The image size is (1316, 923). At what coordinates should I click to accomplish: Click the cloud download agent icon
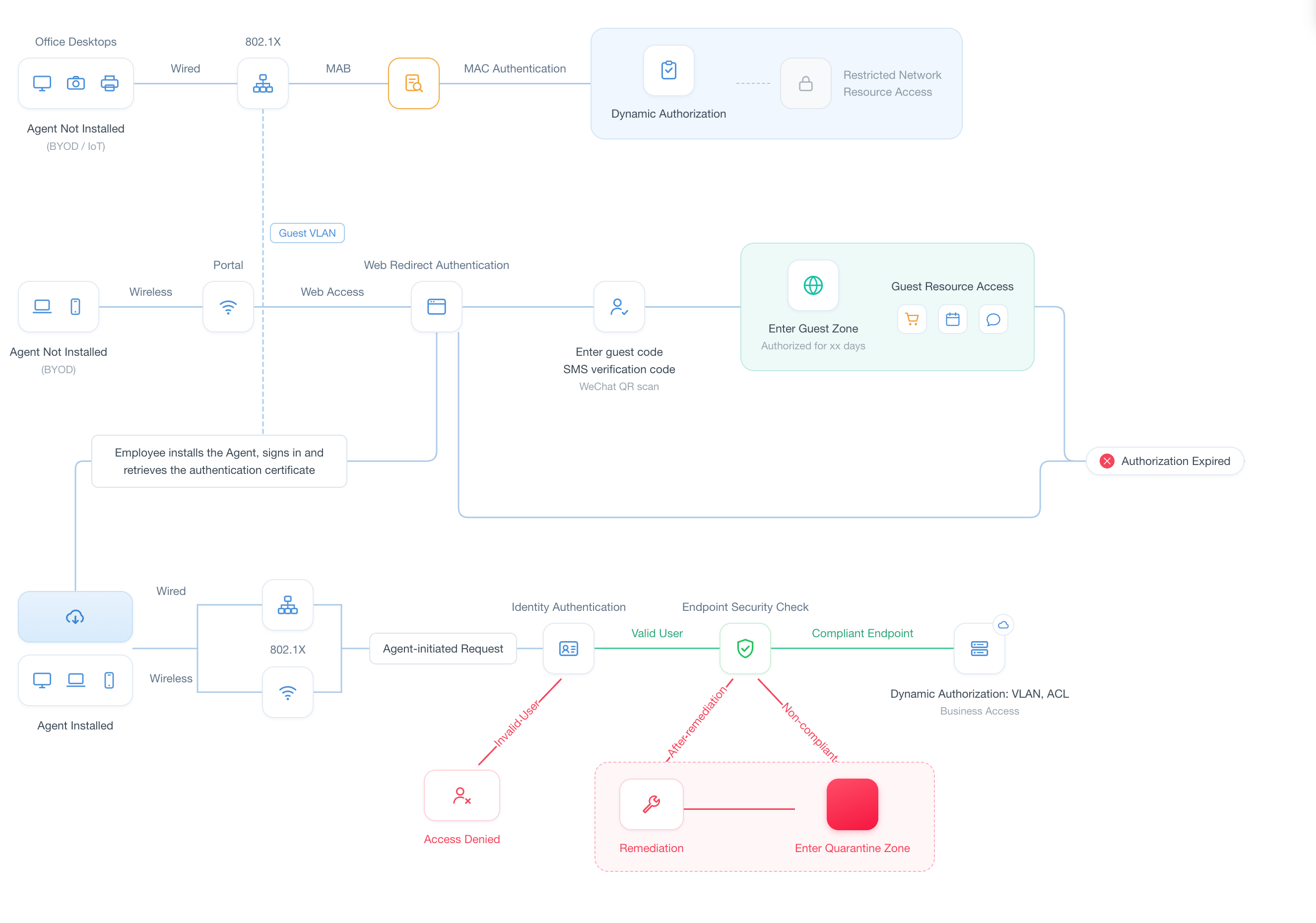75,617
